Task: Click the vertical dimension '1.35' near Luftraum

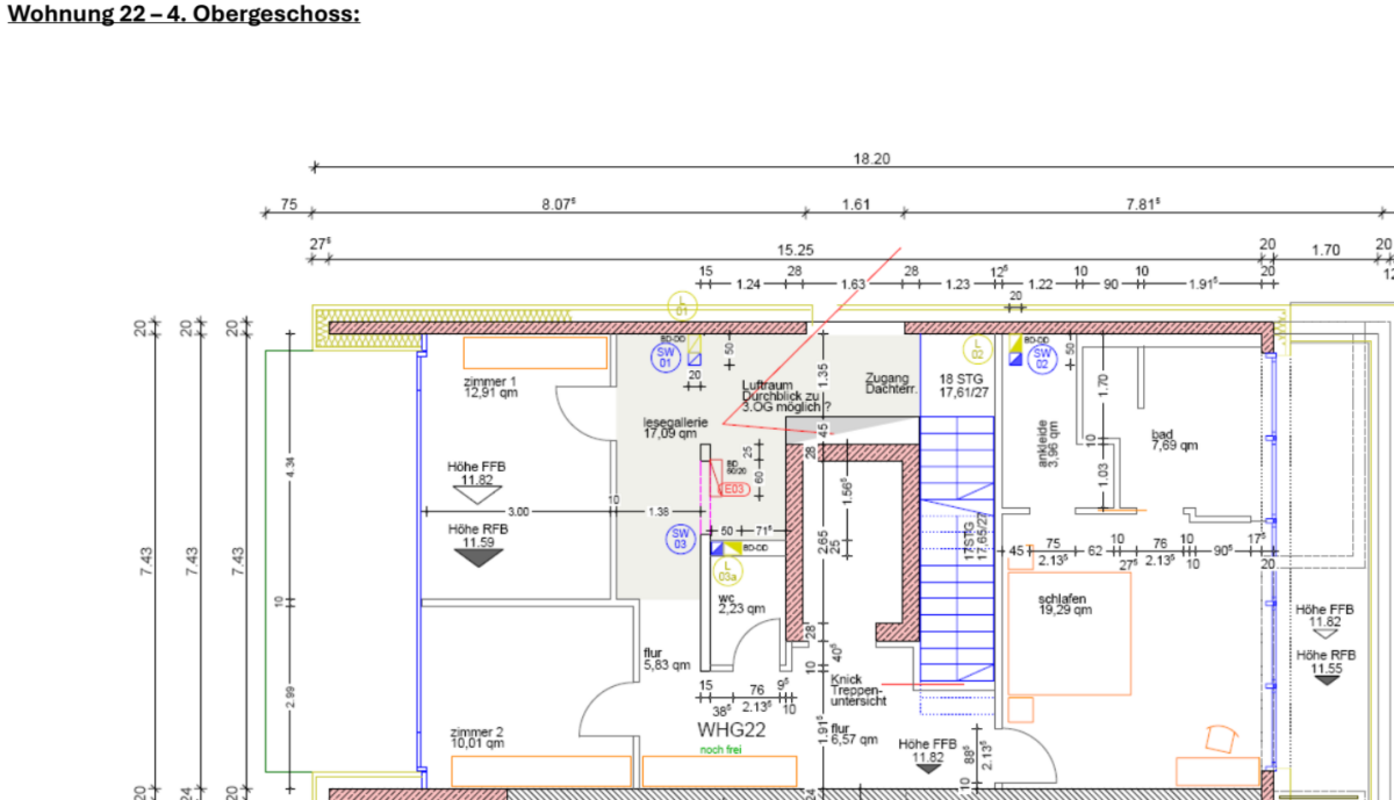Action: tap(823, 375)
